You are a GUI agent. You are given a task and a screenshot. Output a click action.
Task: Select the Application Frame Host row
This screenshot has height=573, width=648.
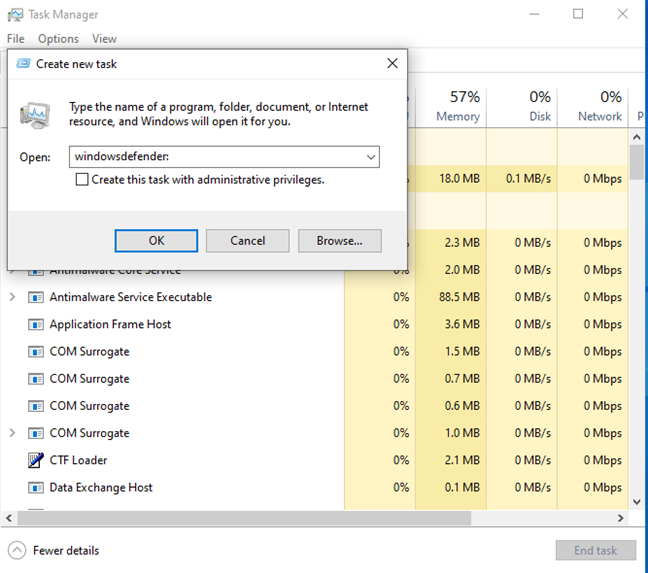[314, 324]
